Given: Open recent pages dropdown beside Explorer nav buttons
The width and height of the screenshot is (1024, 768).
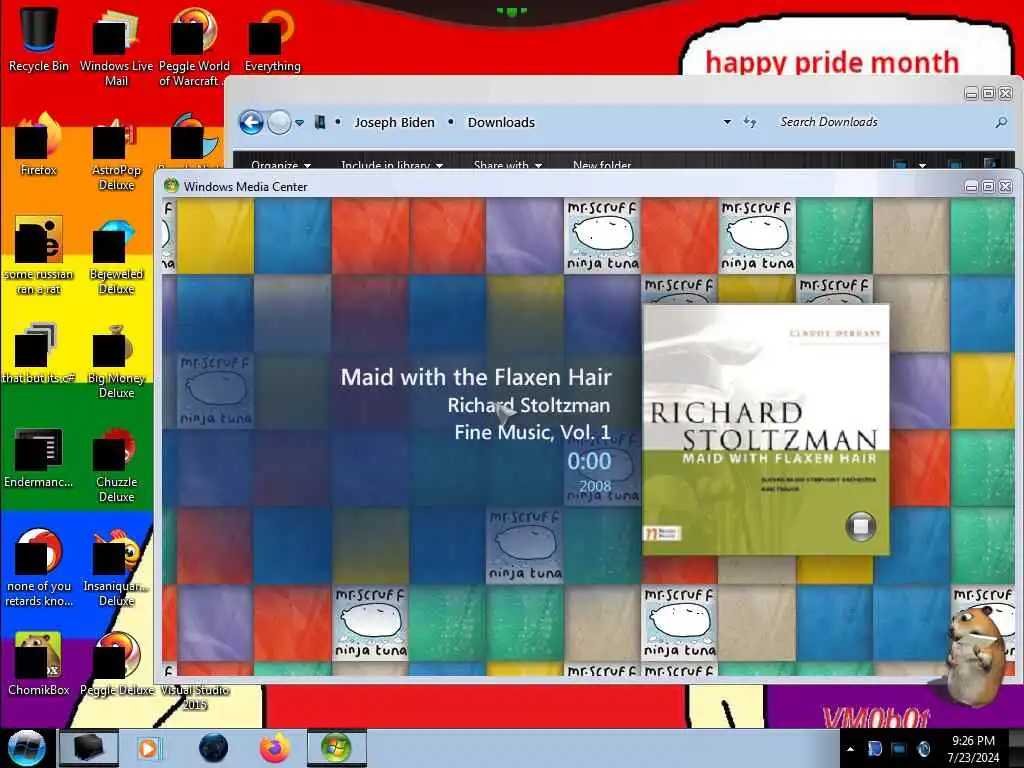Looking at the screenshot, I should (299, 123).
